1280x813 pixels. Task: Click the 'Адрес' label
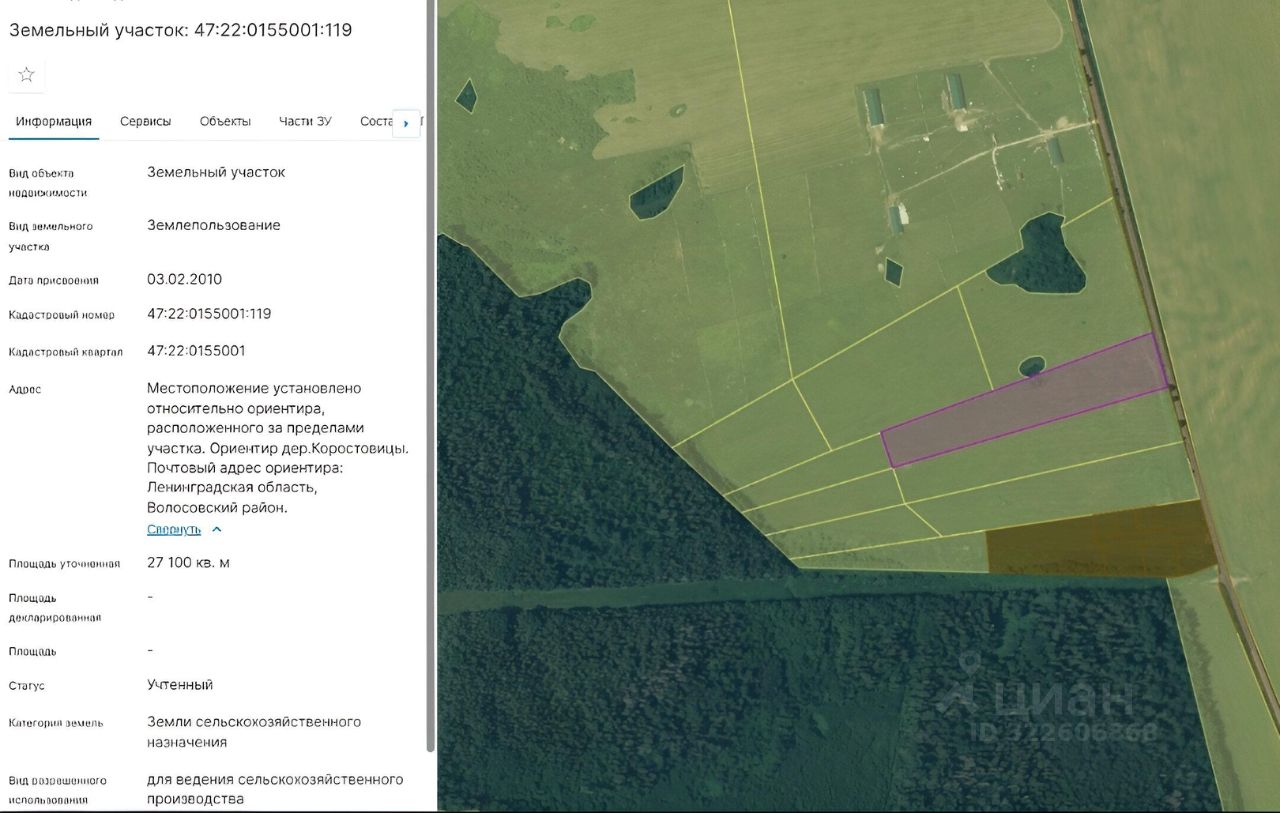click(x=25, y=389)
